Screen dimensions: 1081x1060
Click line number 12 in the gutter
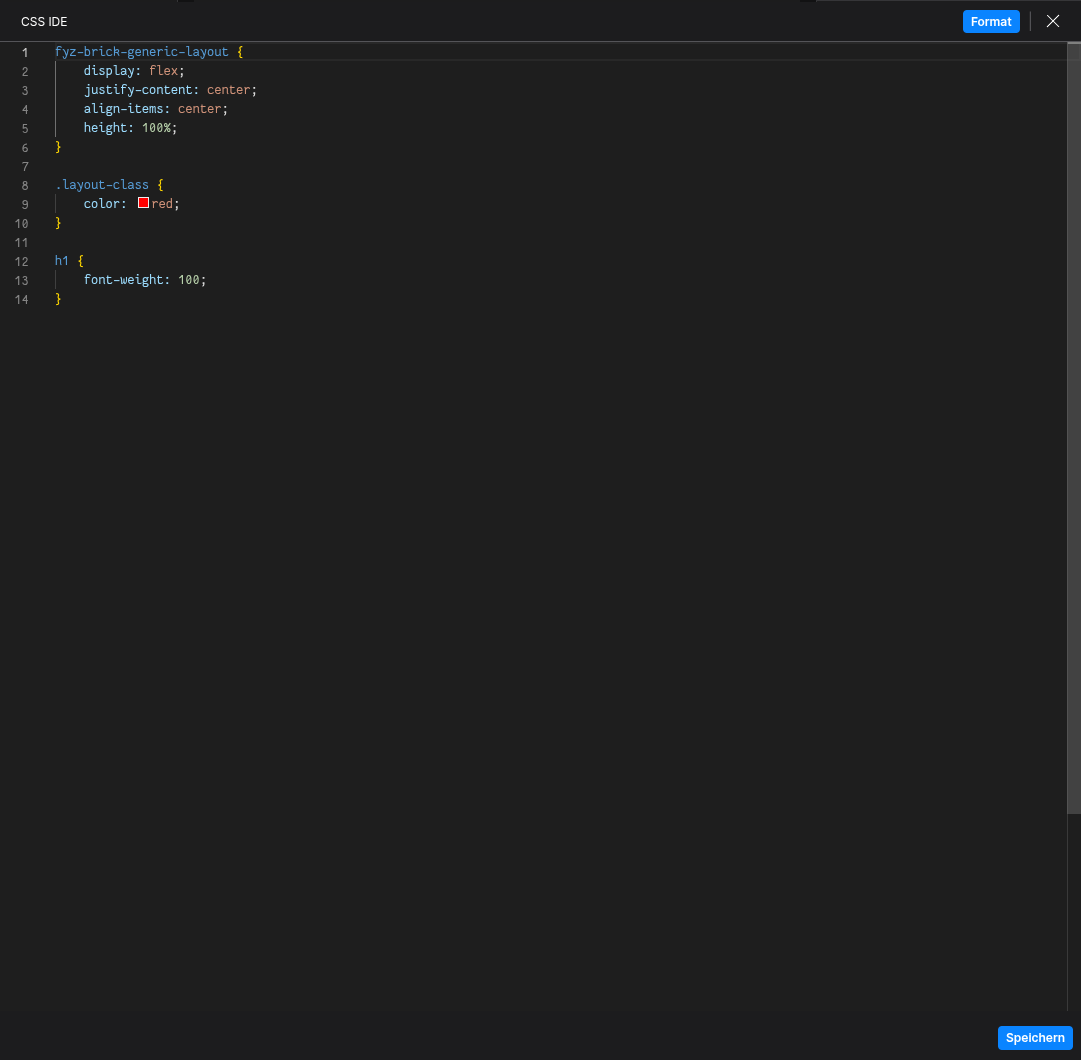tap(22, 261)
